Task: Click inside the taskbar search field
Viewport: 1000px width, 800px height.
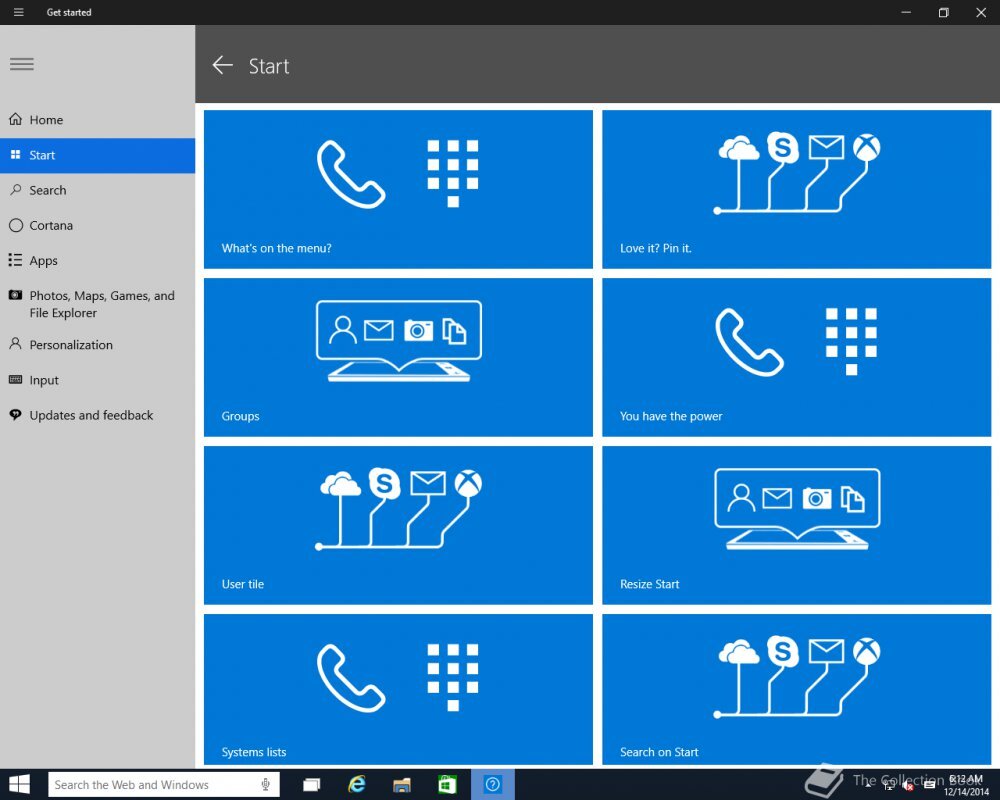Action: click(x=150, y=784)
